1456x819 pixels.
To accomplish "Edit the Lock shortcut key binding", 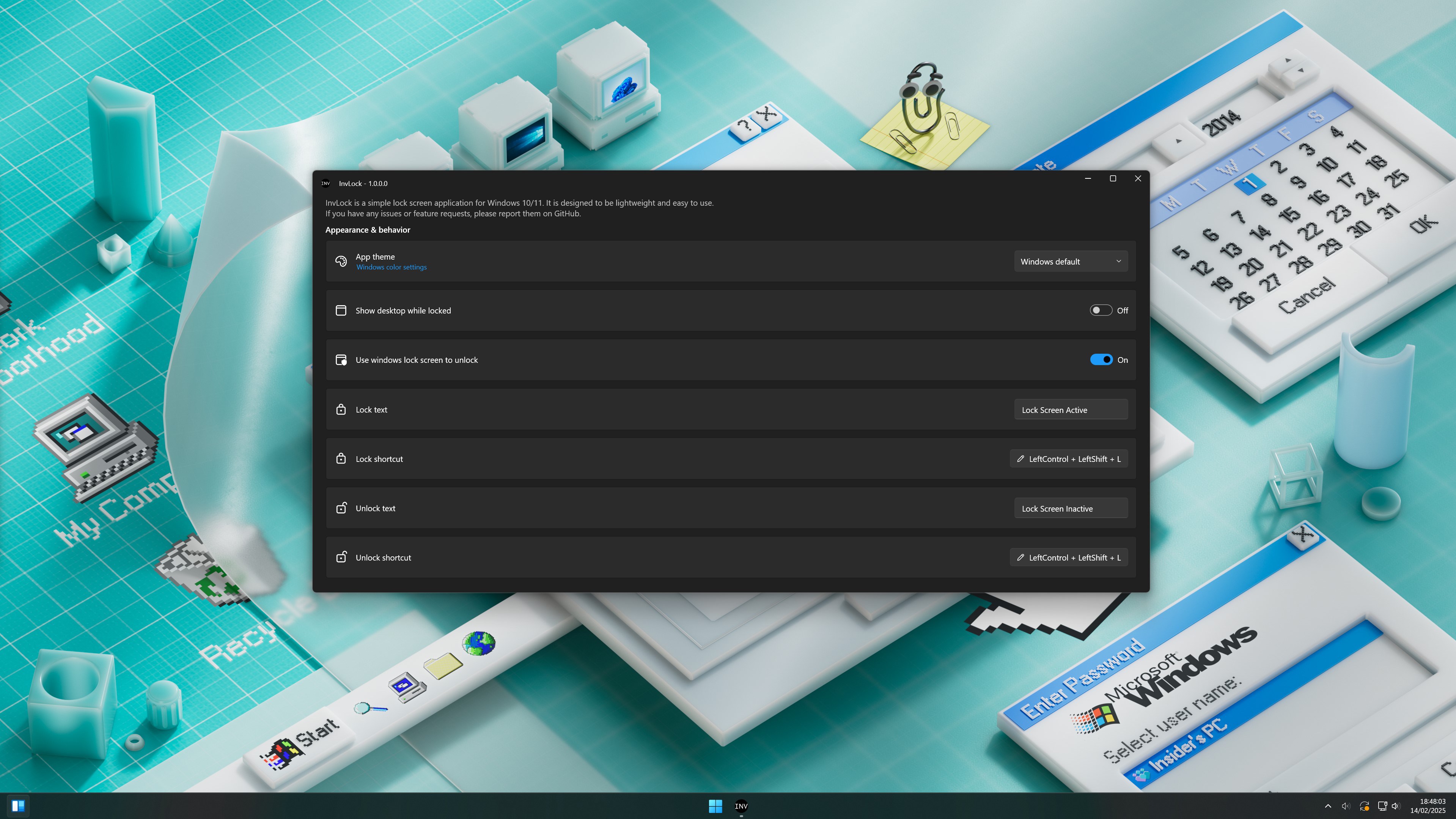I will point(1068,459).
